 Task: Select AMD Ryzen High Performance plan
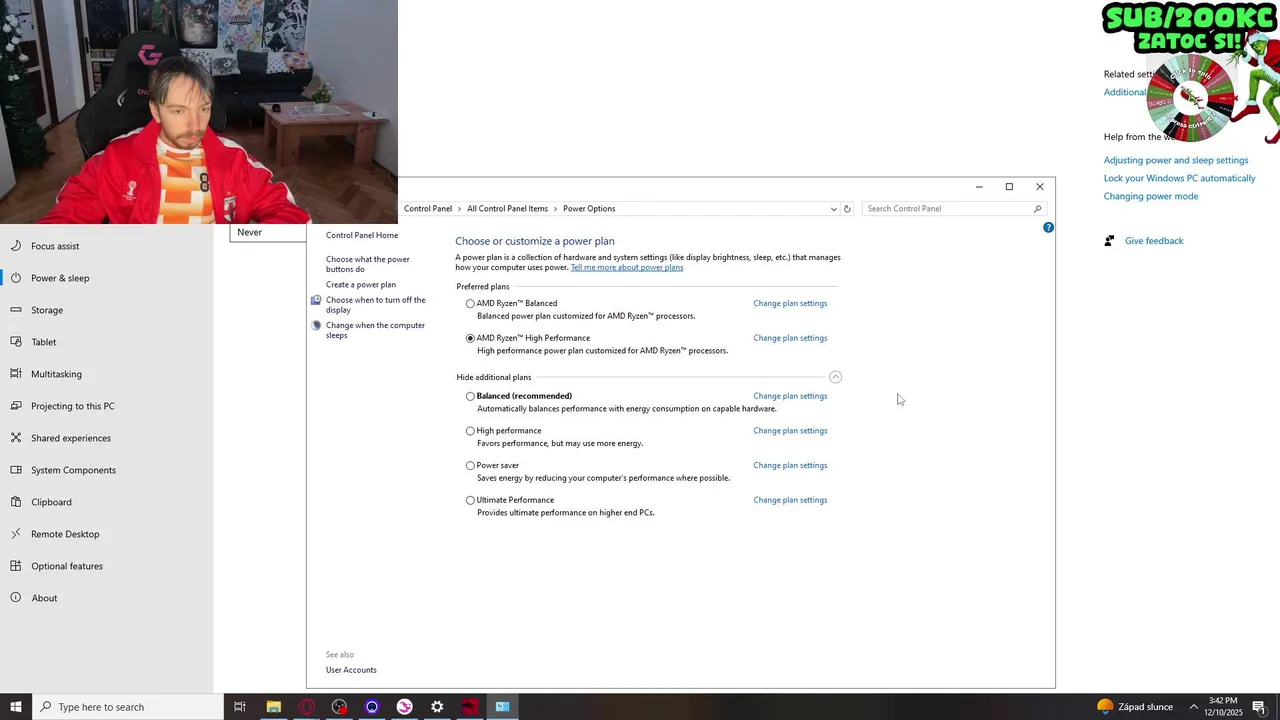pos(470,338)
